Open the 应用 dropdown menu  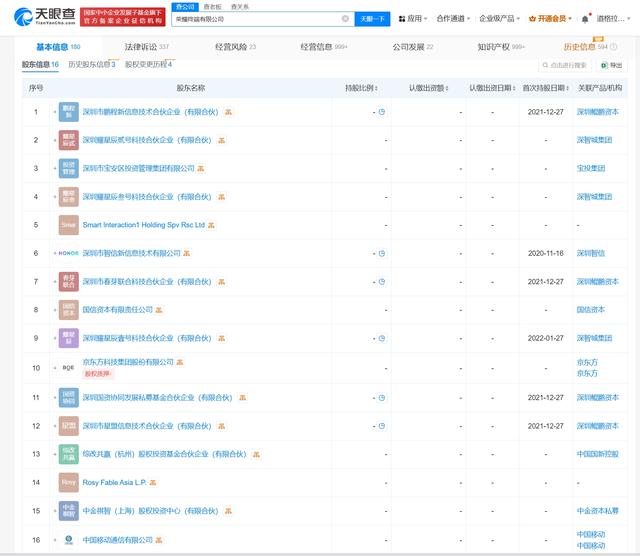[x=413, y=19]
